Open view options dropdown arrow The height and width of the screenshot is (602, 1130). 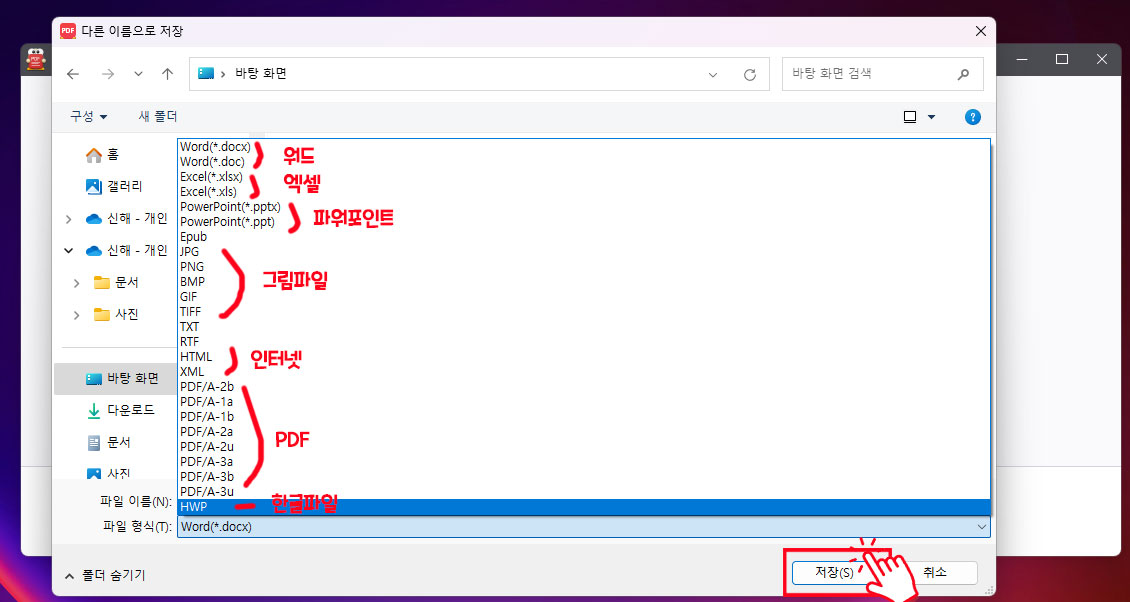[931, 117]
